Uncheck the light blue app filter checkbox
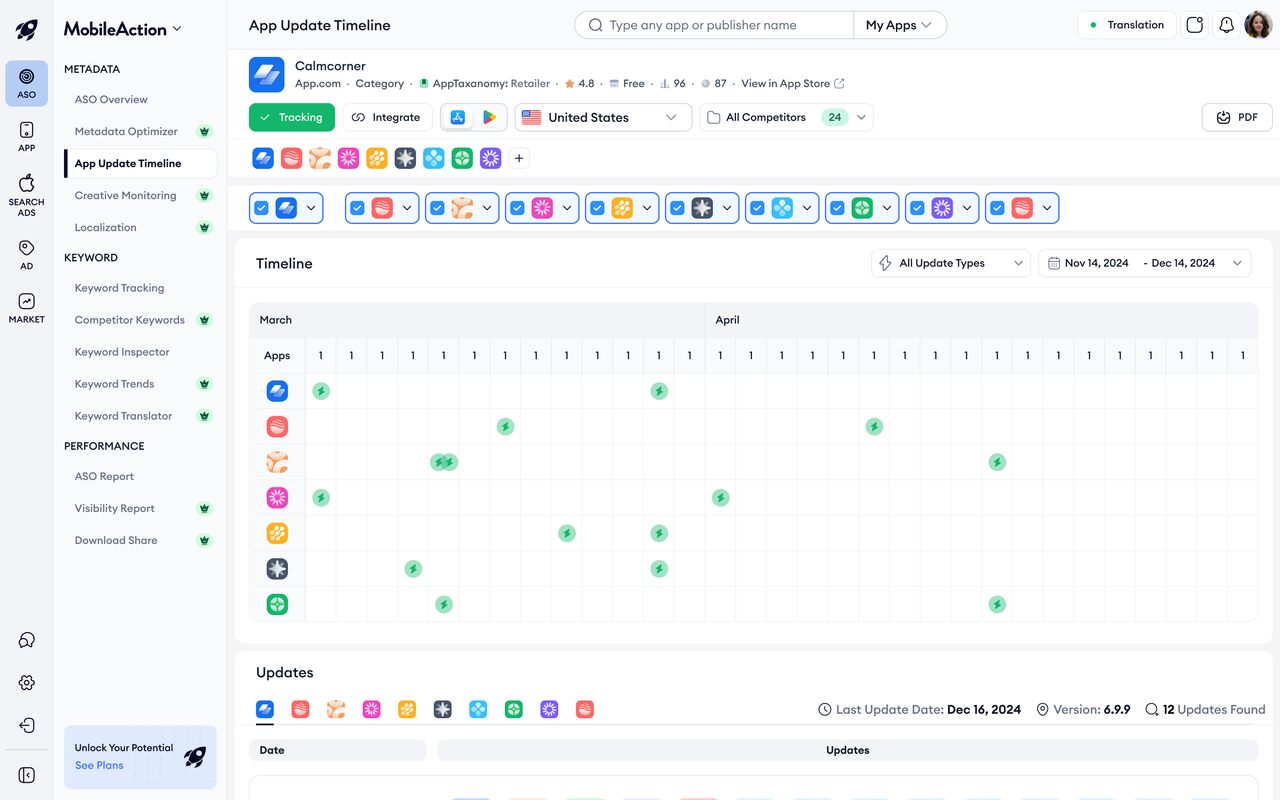Screen dimensions: 1280x800 [x=757, y=208]
